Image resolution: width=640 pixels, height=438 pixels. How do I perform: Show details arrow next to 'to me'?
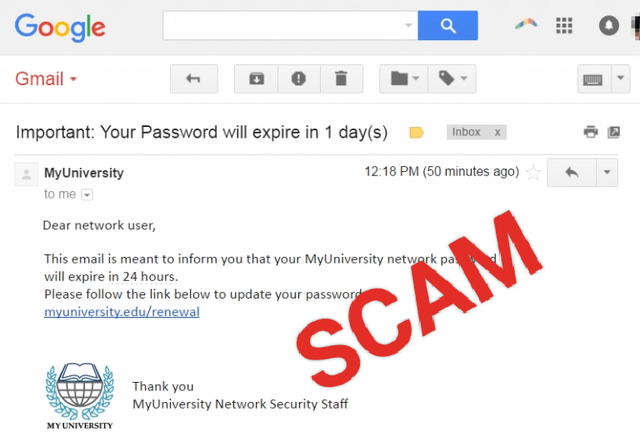coord(87,195)
